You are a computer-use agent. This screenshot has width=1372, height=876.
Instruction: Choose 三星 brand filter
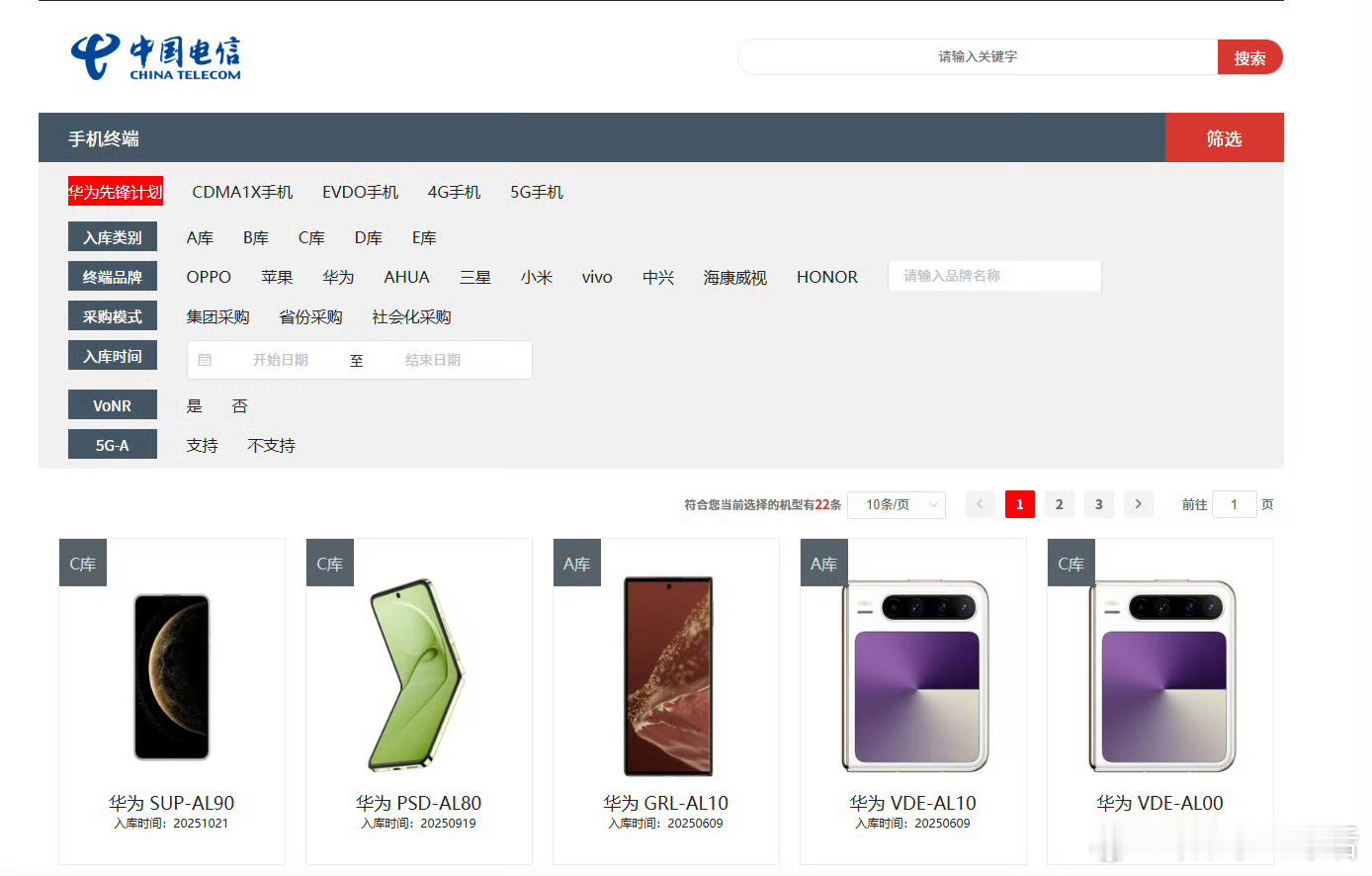[x=475, y=278]
